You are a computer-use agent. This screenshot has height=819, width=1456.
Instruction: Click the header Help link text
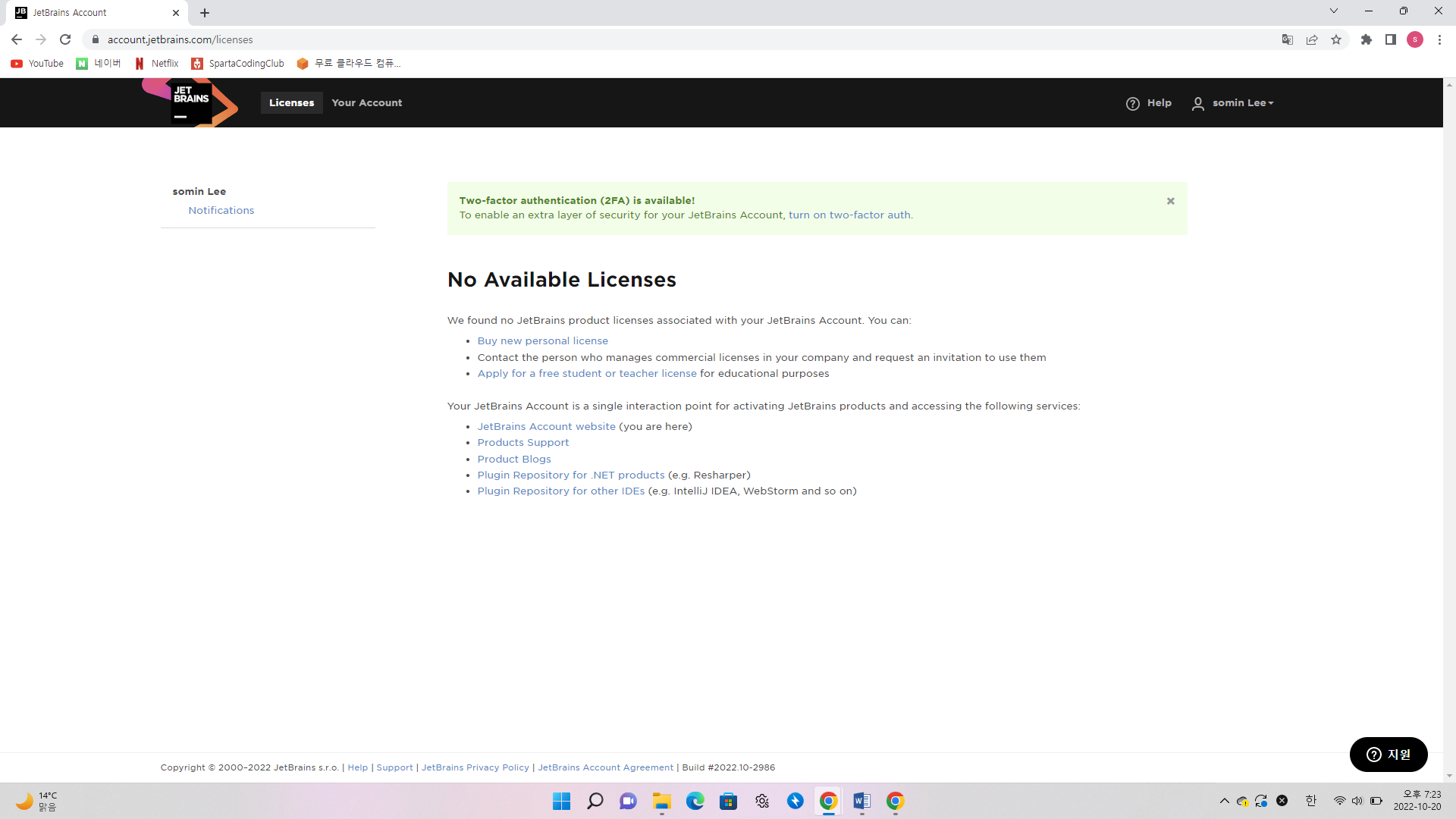(x=1159, y=103)
